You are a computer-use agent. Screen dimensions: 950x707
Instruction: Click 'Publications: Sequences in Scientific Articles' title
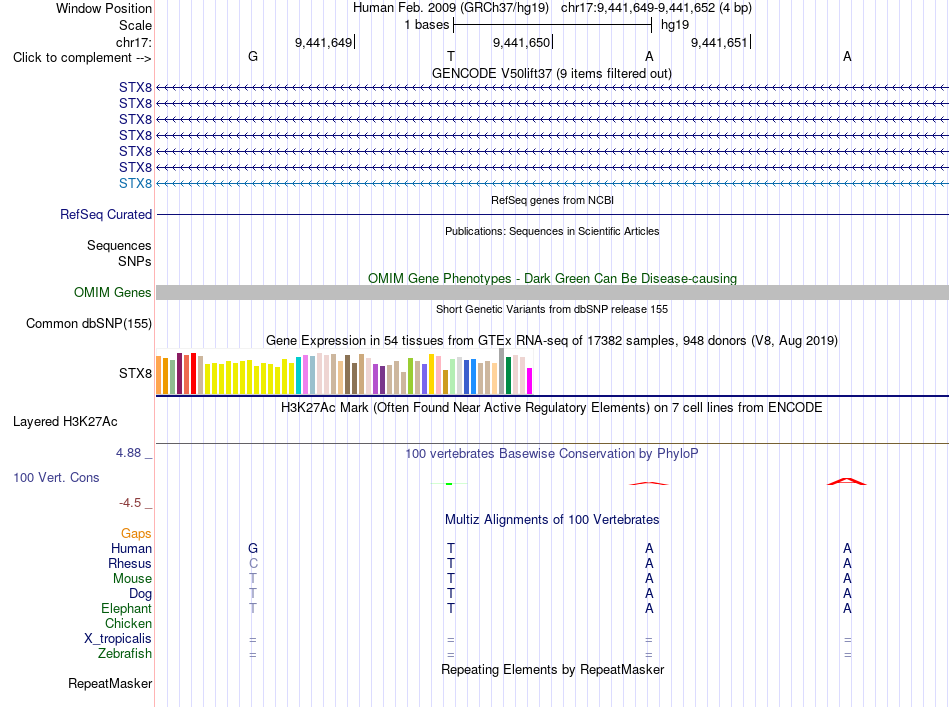552,231
